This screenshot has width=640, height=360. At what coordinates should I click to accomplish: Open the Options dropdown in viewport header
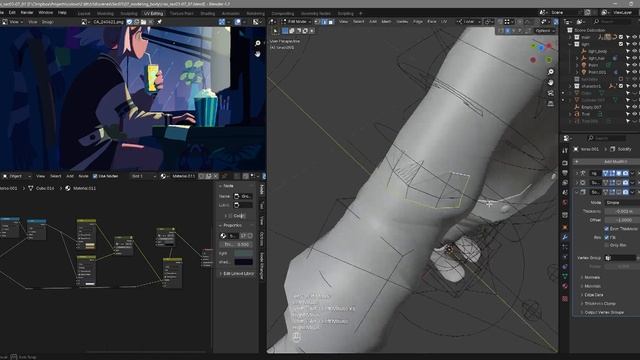[x=544, y=31]
